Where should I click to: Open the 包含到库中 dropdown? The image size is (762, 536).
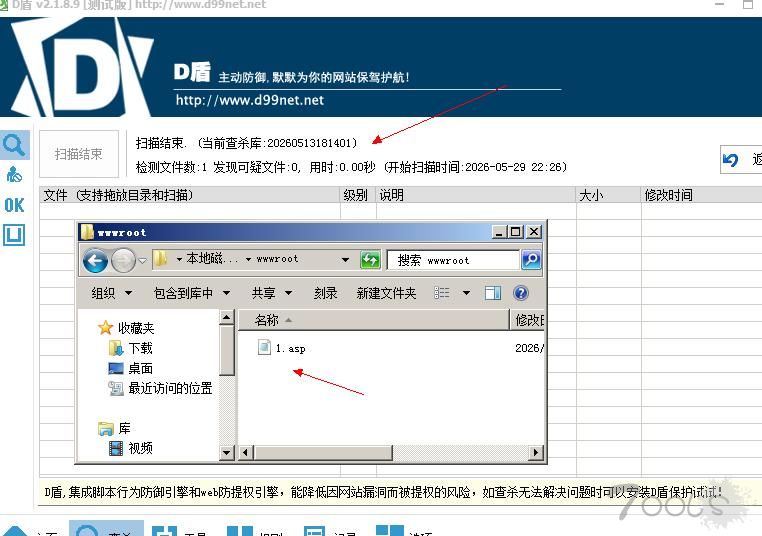coord(192,293)
